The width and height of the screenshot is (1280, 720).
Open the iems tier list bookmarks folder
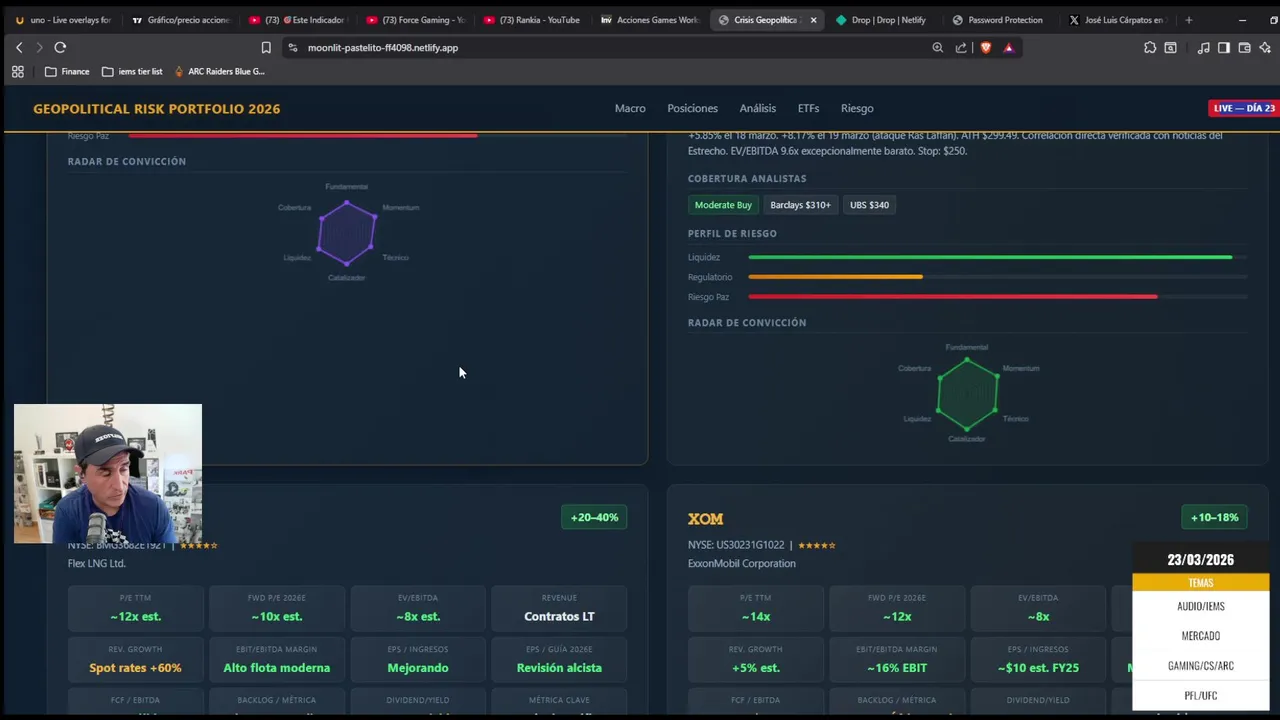132,71
